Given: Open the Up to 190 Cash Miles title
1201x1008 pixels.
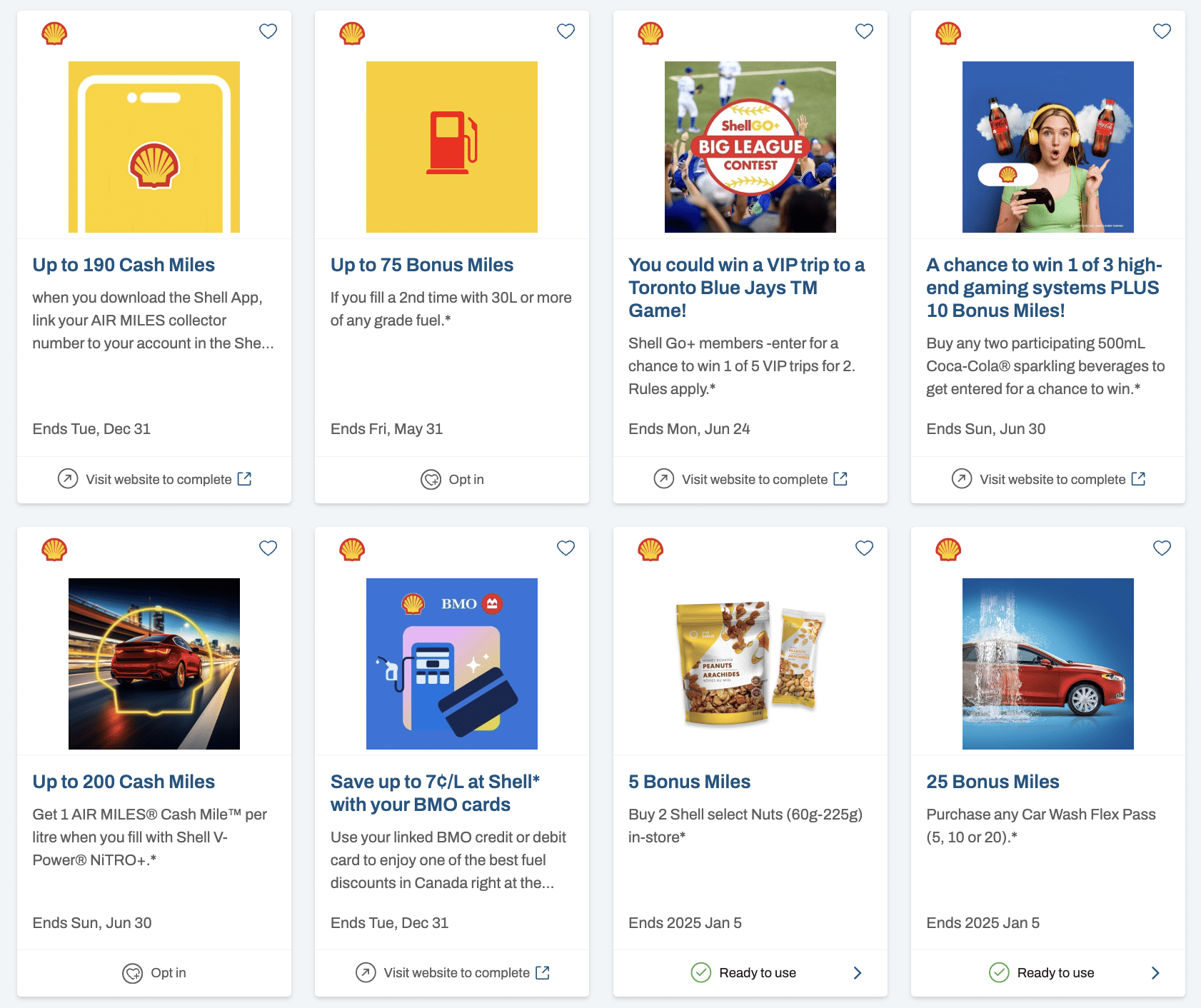Looking at the screenshot, I should click(x=124, y=265).
